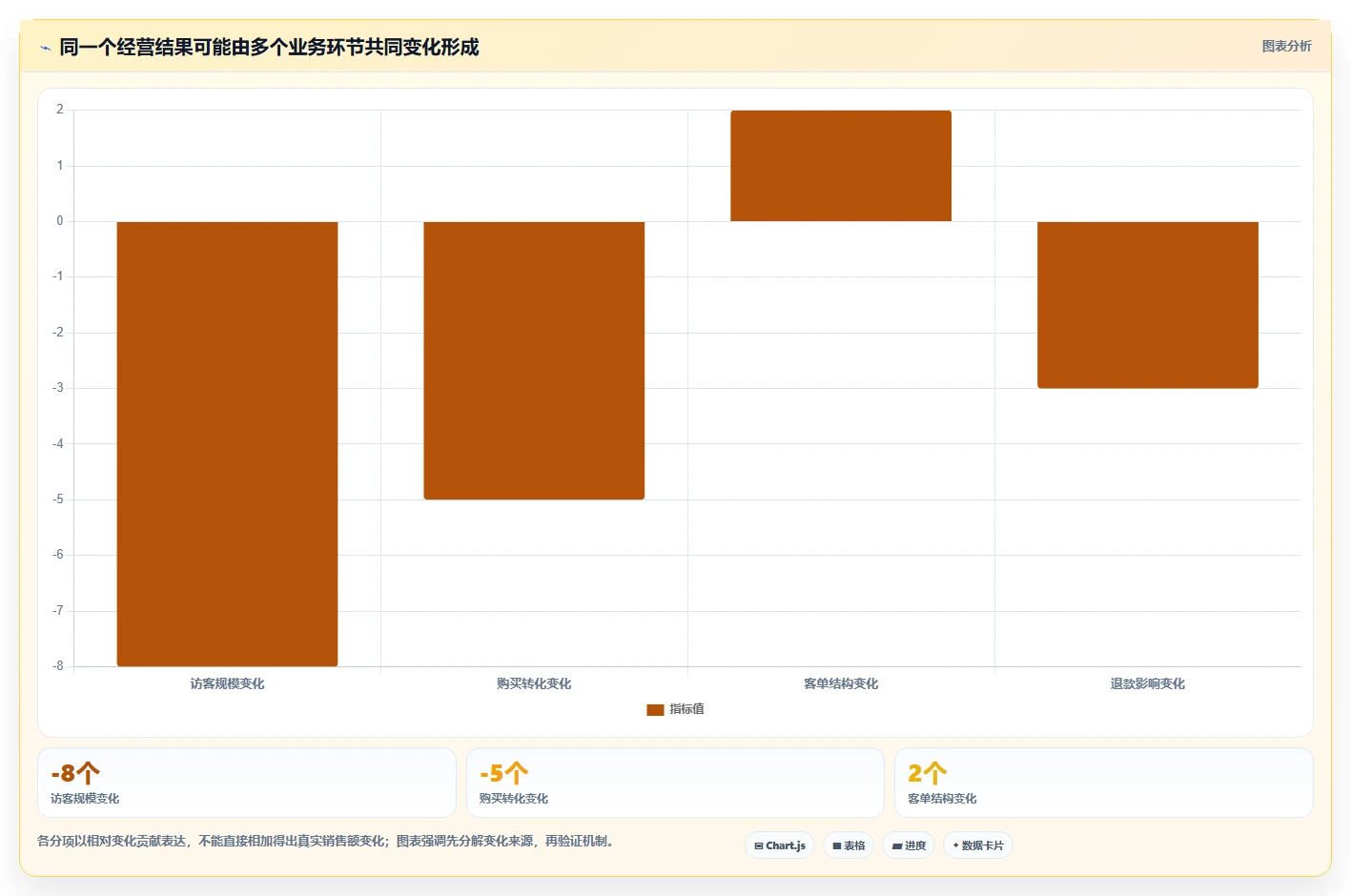Click the 购买转化变化 bar in chart
Viewport: 1351px width, 896px height.
coord(534,360)
